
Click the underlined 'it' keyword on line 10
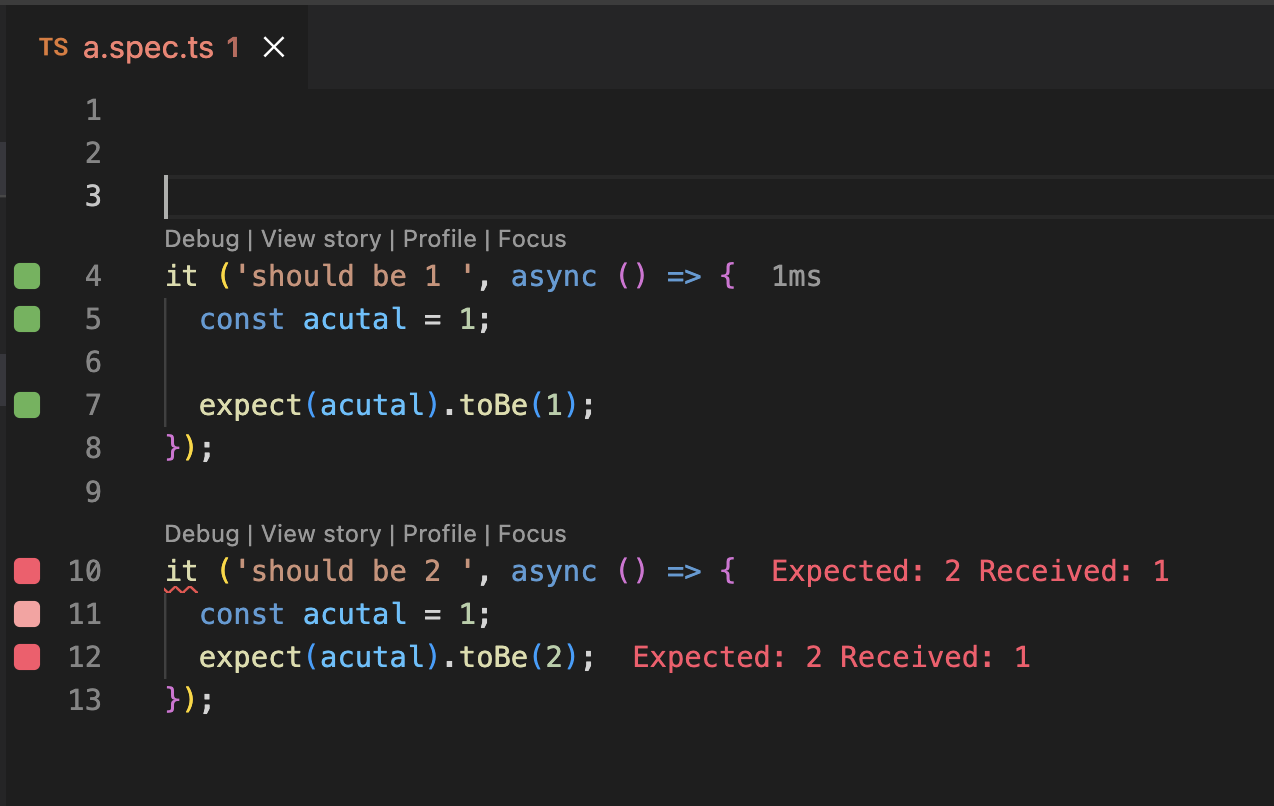[x=181, y=570]
